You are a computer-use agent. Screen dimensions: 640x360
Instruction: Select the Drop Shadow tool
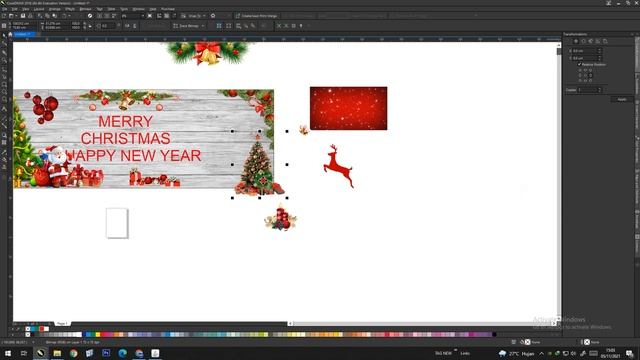tap(4, 135)
